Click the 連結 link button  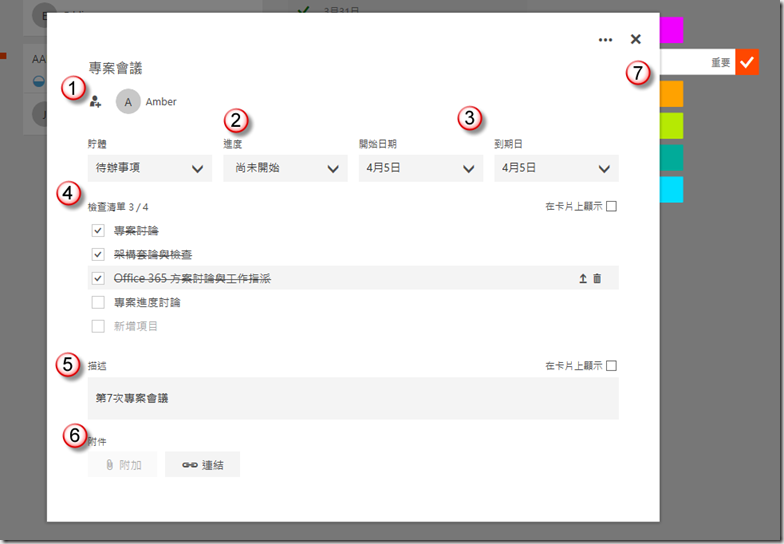202,465
